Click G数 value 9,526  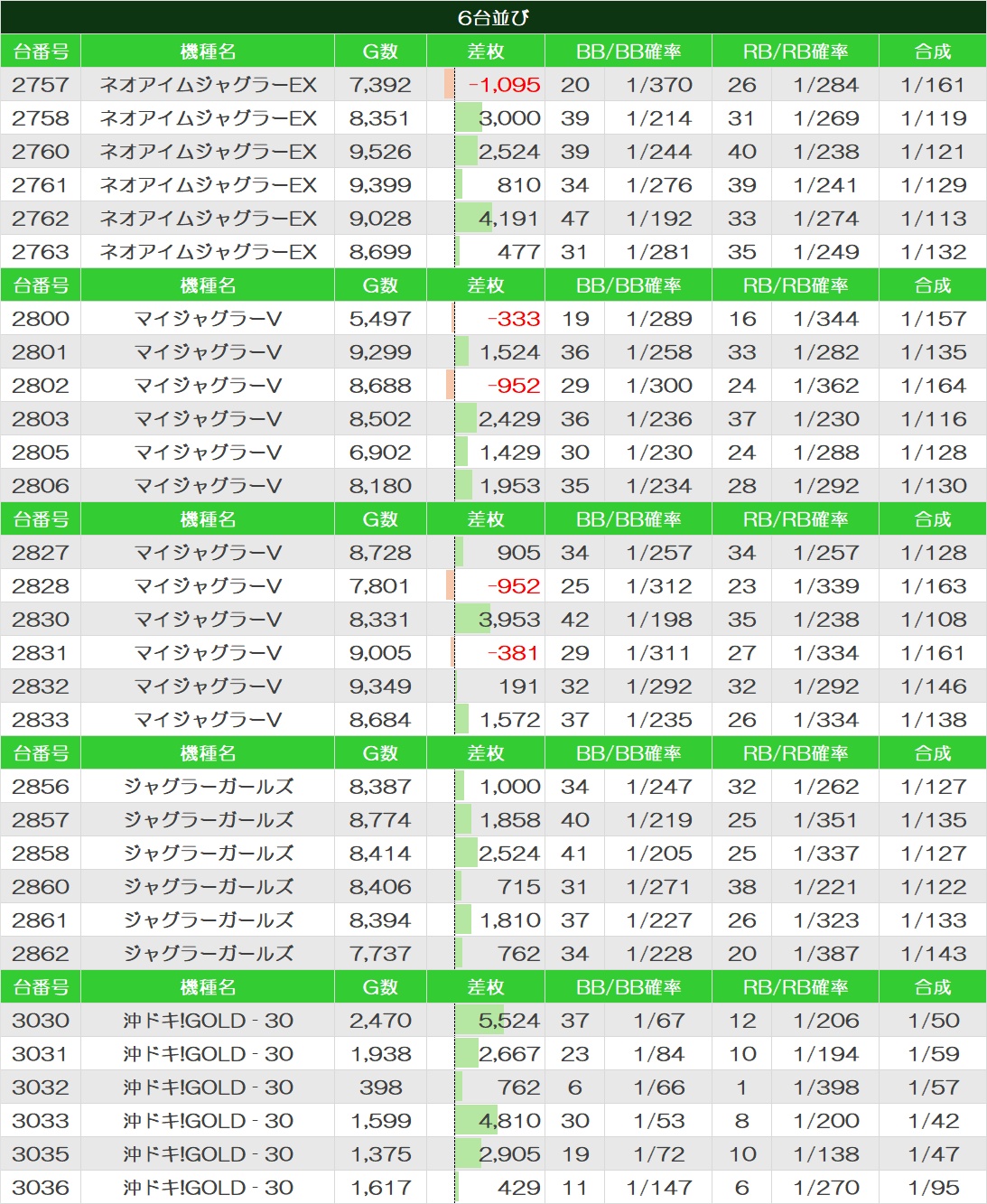pyautogui.click(x=380, y=152)
